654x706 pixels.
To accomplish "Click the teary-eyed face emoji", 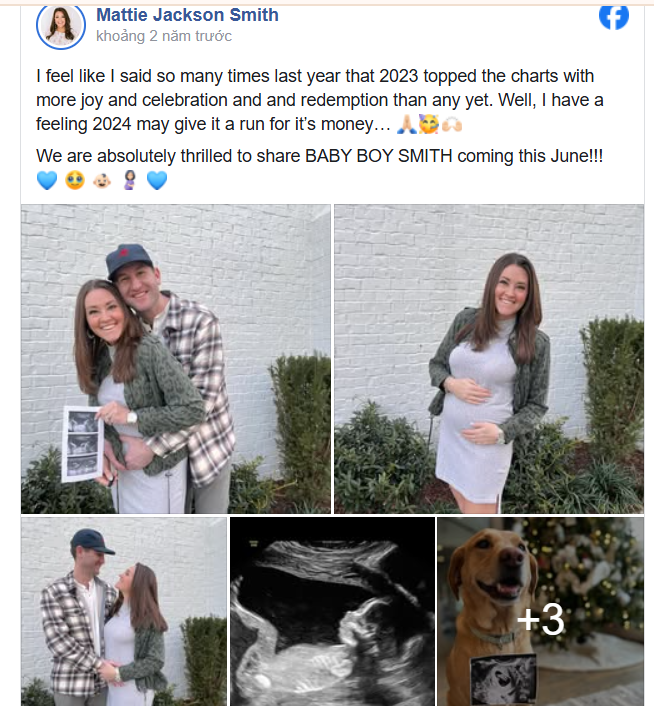I will (74, 181).
